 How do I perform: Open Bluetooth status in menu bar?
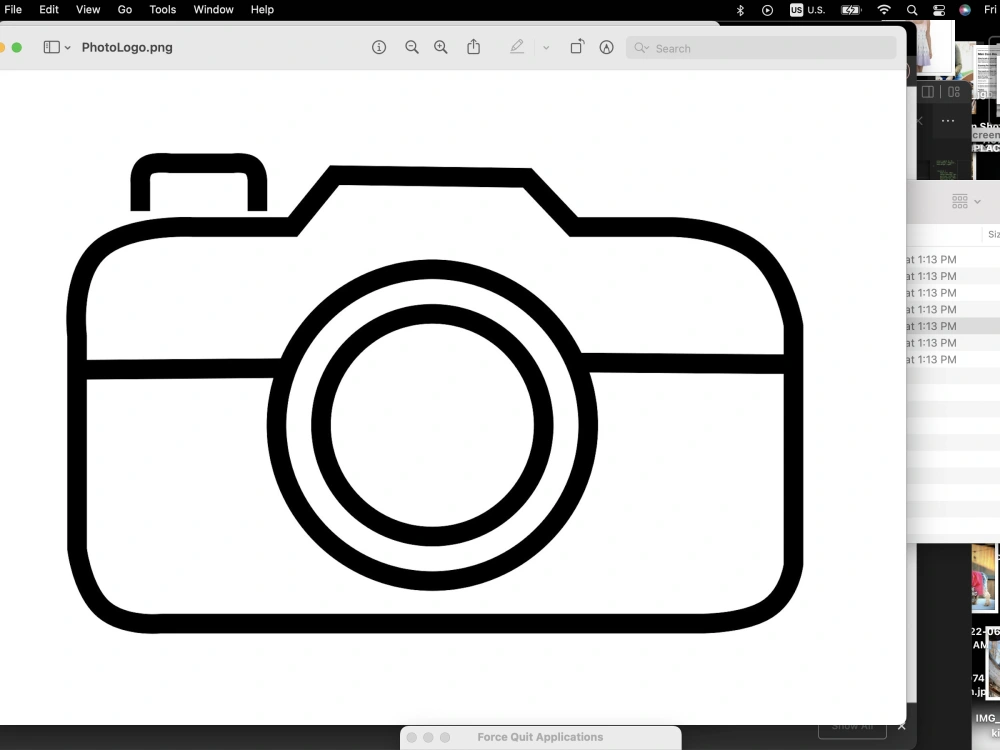(x=740, y=10)
